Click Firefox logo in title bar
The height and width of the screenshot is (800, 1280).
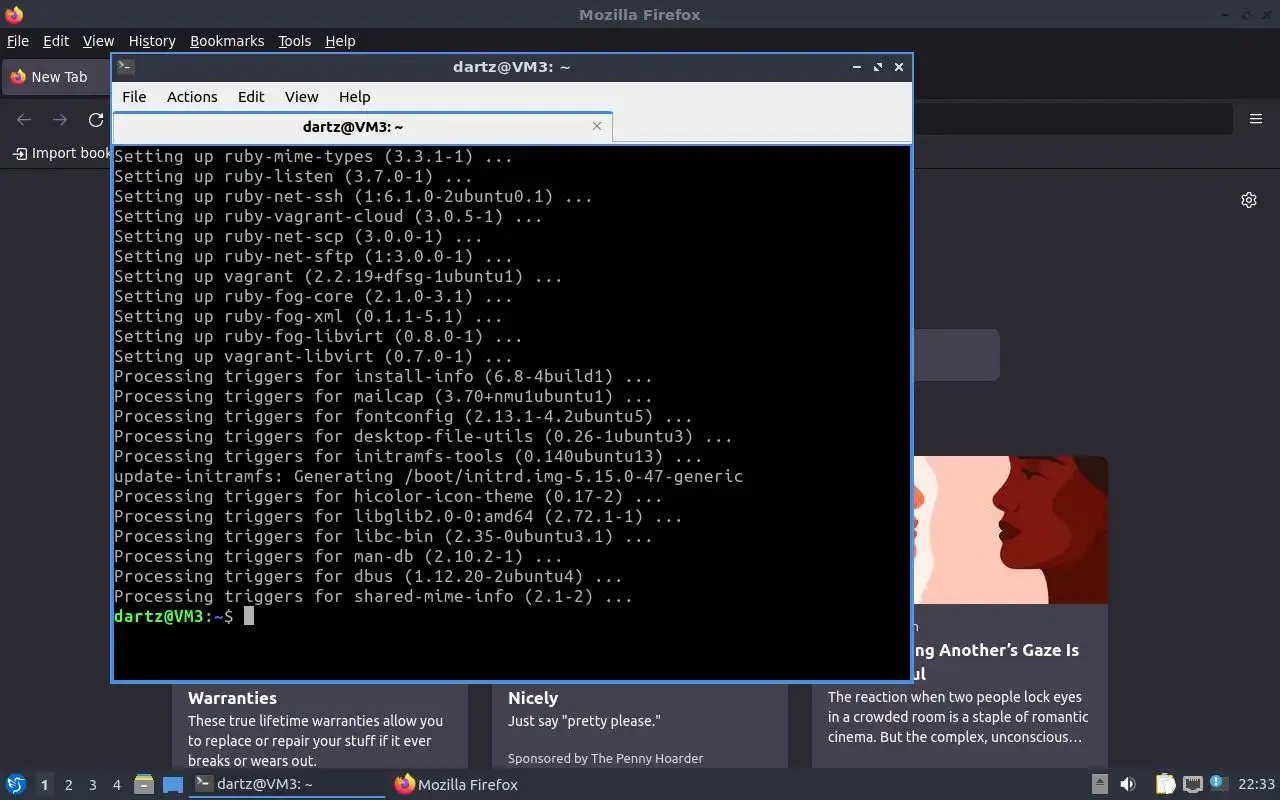tap(14, 14)
